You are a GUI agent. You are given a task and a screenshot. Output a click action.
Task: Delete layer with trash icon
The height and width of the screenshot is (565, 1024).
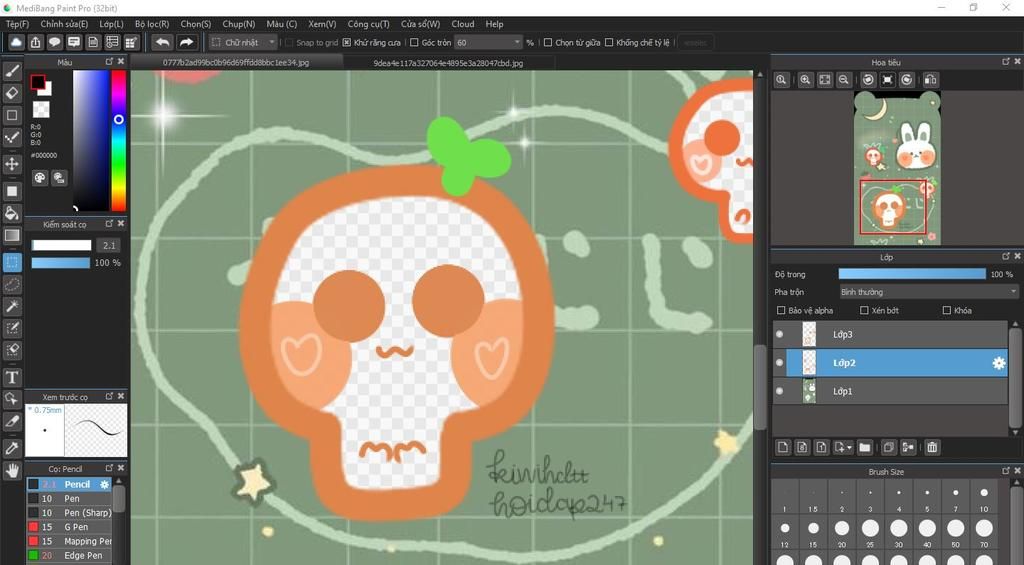click(932, 447)
